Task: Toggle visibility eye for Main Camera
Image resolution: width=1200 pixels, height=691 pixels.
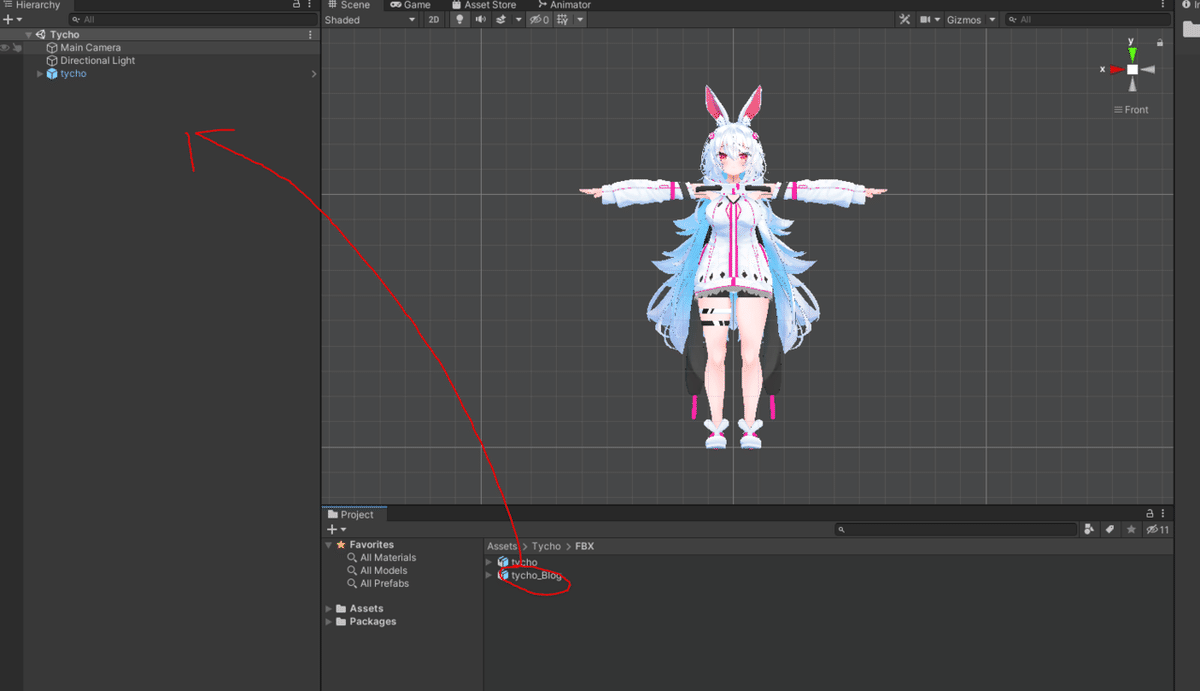Action: tap(6, 48)
